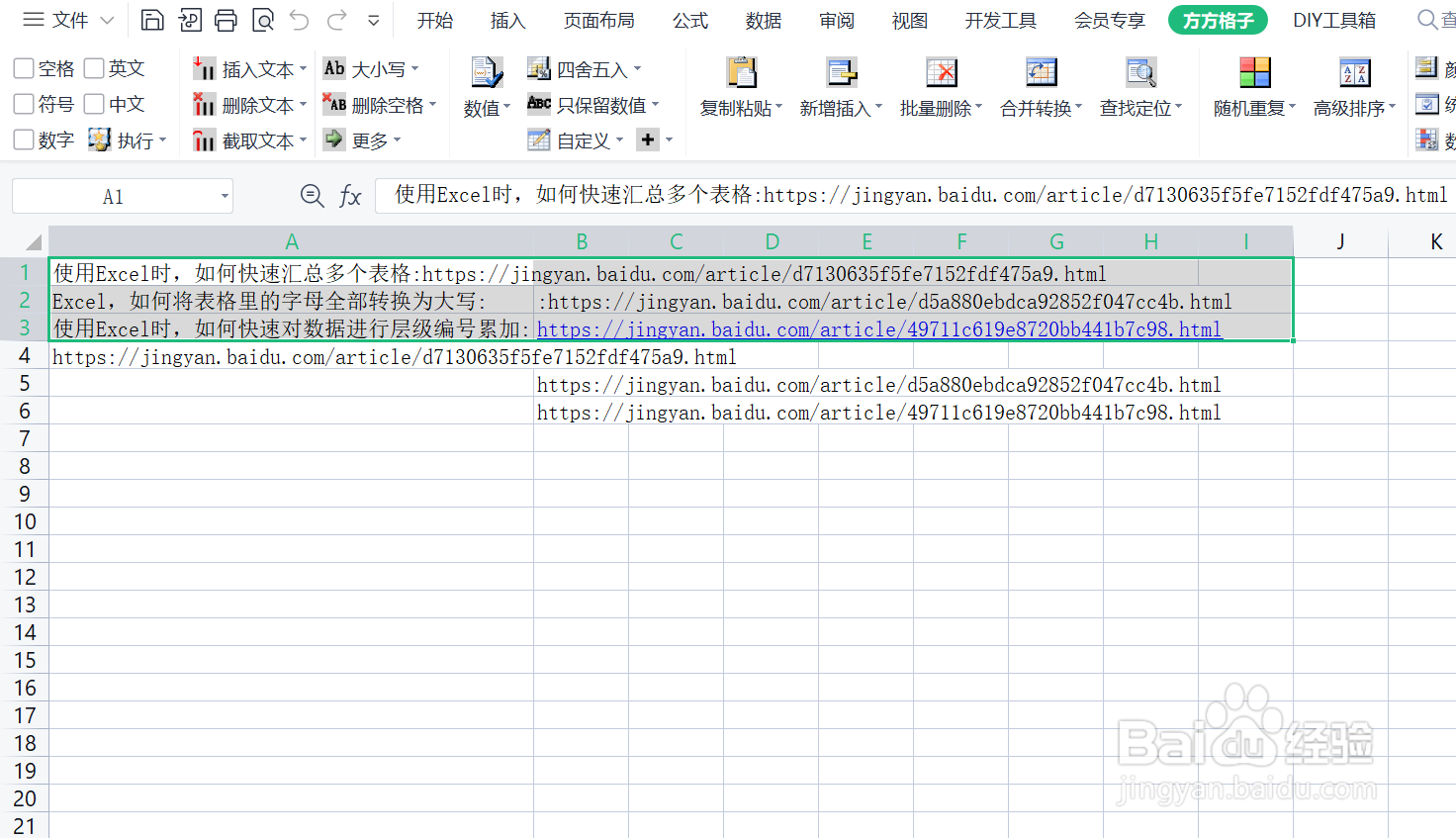Click the Print Preview icon

point(263,20)
